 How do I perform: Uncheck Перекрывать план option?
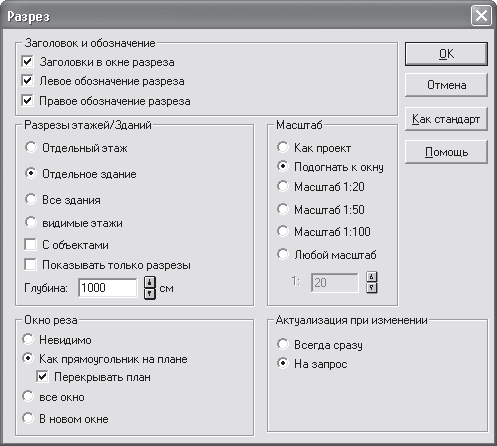(x=42, y=377)
